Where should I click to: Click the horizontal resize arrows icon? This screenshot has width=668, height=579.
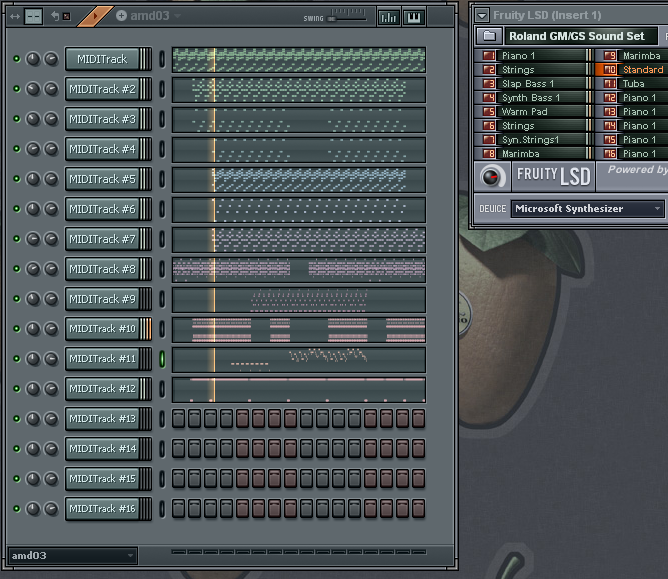(x=15, y=17)
